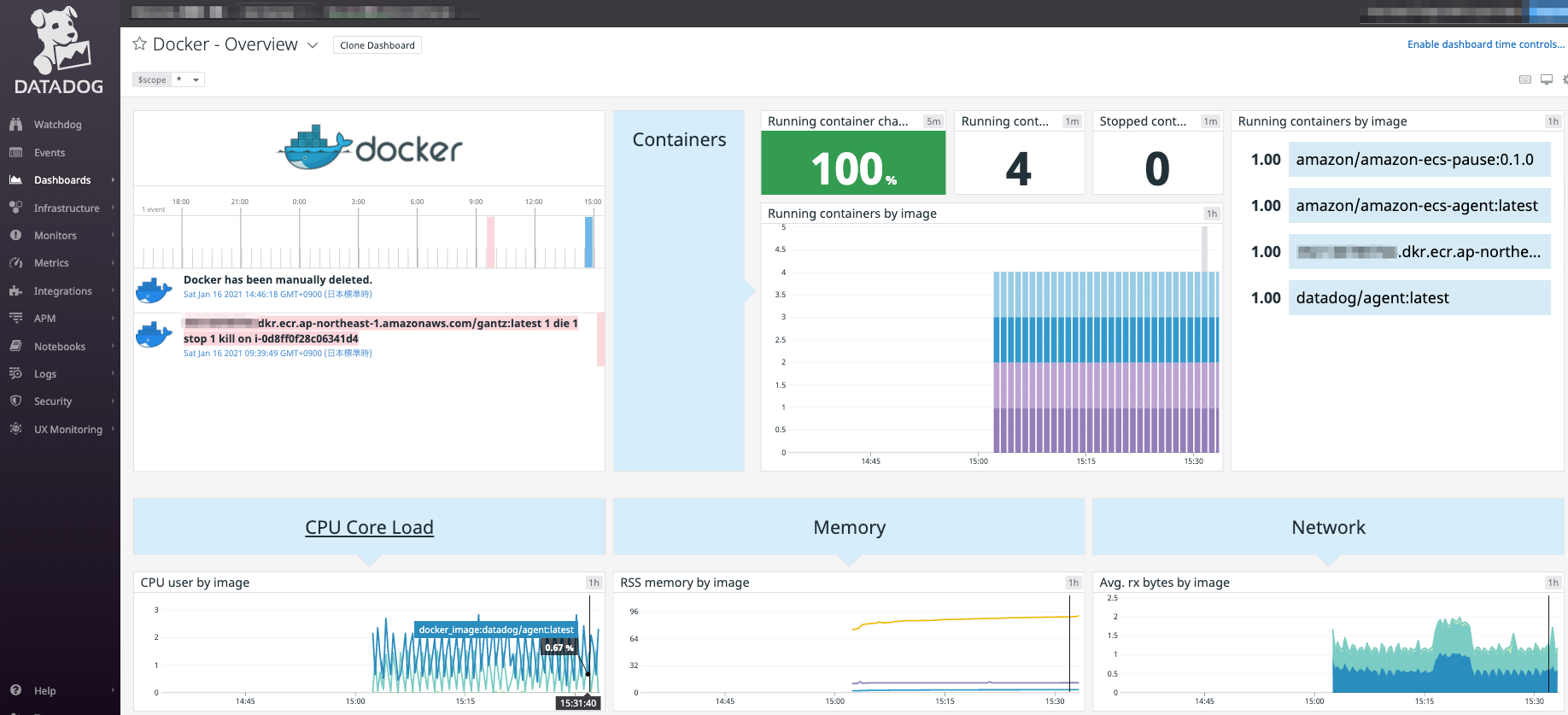Open the Logs sidebar section
The image size is (1568, 715).
tap(45, 374)
